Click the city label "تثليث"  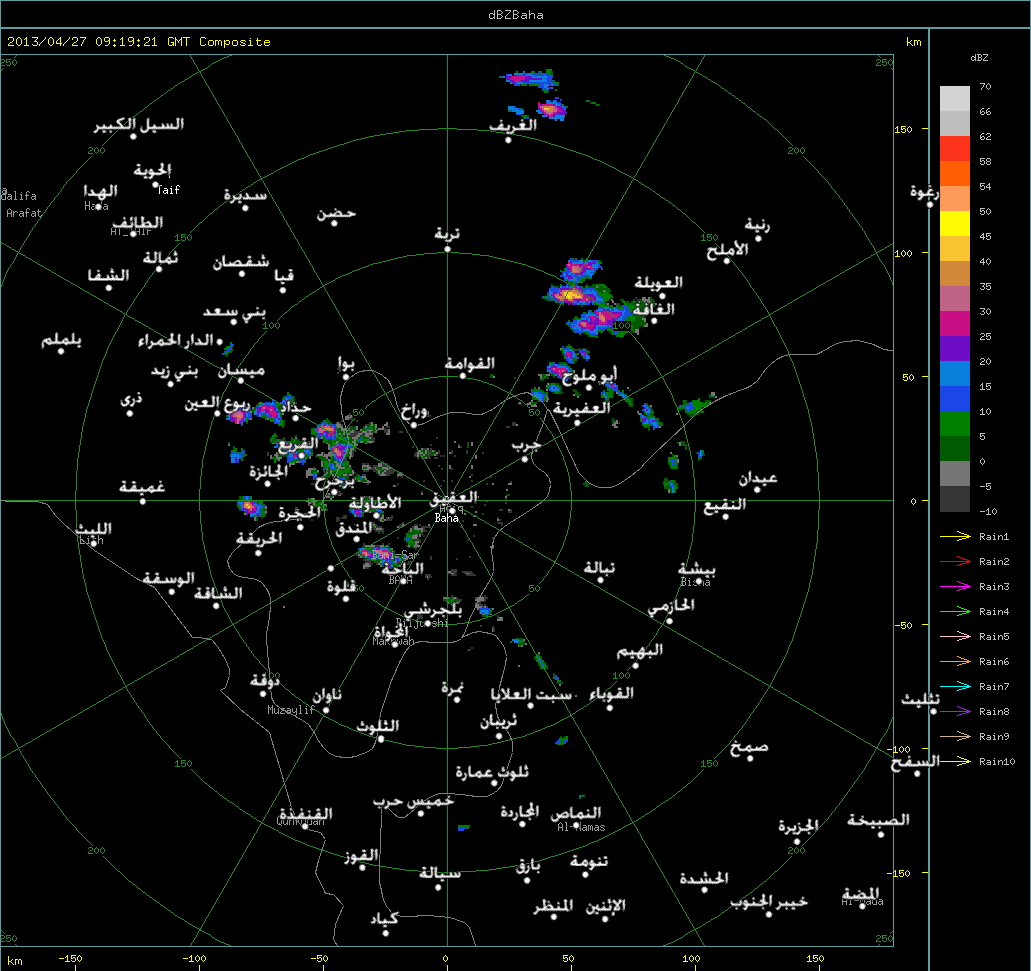(921, 699)
